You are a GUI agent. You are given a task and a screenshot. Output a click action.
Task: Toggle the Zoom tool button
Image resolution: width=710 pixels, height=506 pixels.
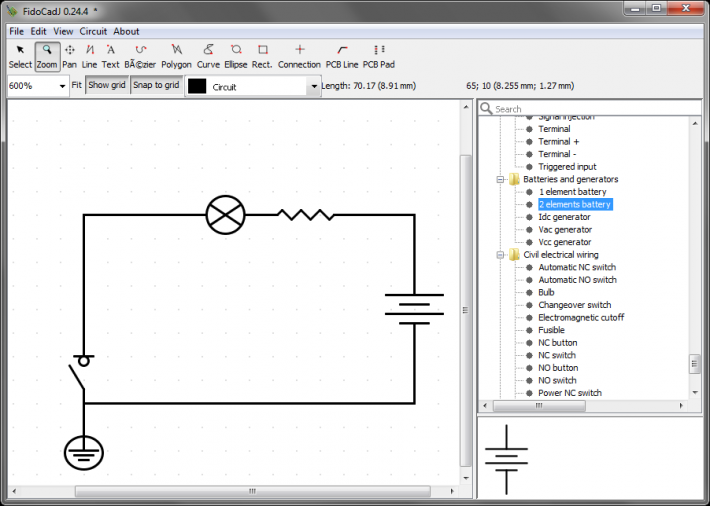(47, 57)
